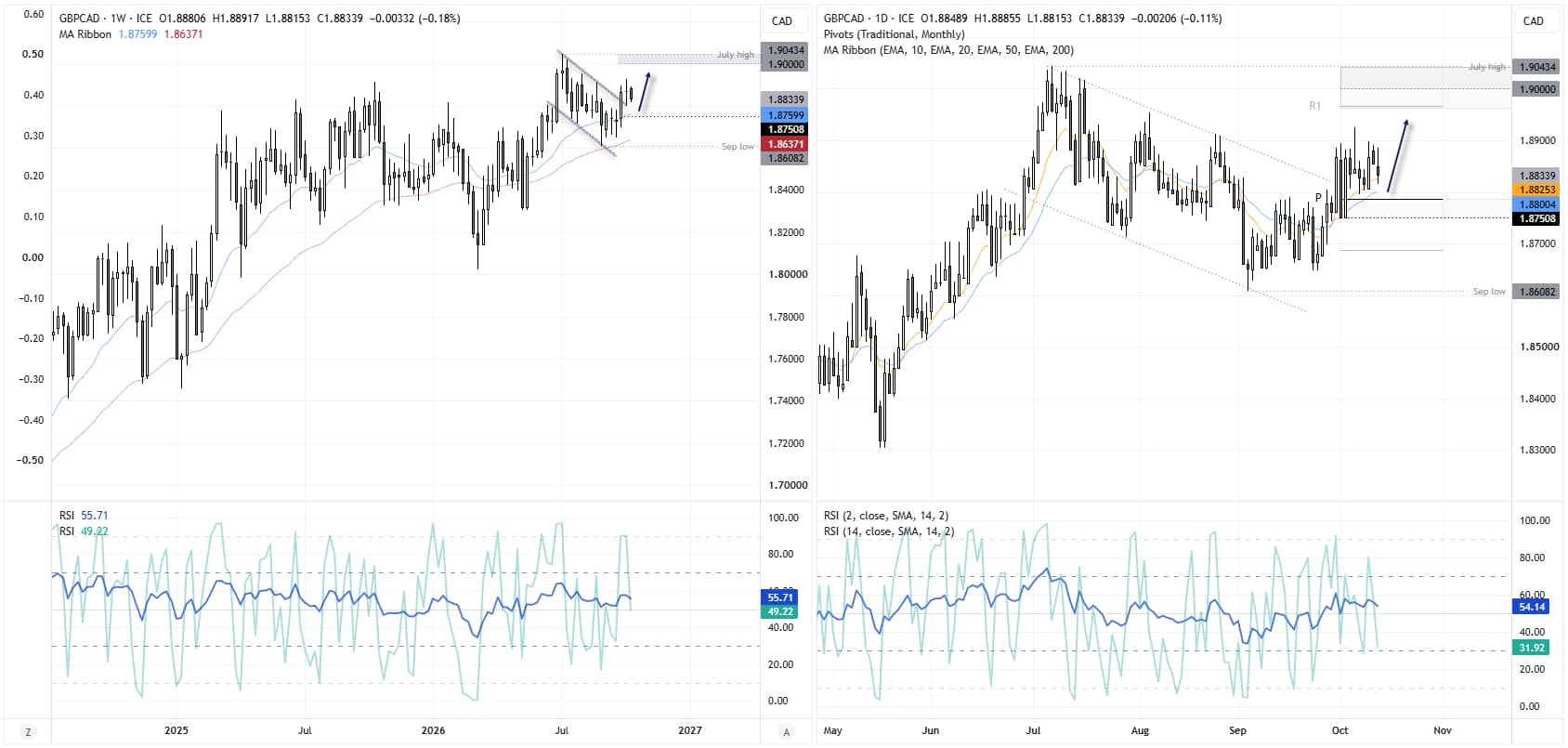Select the Sep low label on weekly chart
1568x748 pixels.
[738, 147]
